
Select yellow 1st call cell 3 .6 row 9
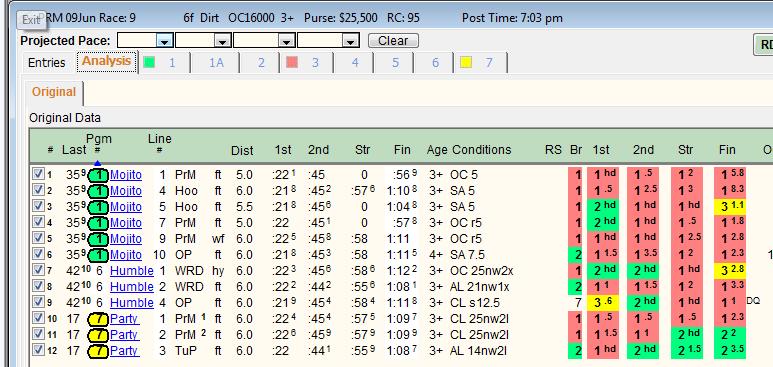[602, 303]
